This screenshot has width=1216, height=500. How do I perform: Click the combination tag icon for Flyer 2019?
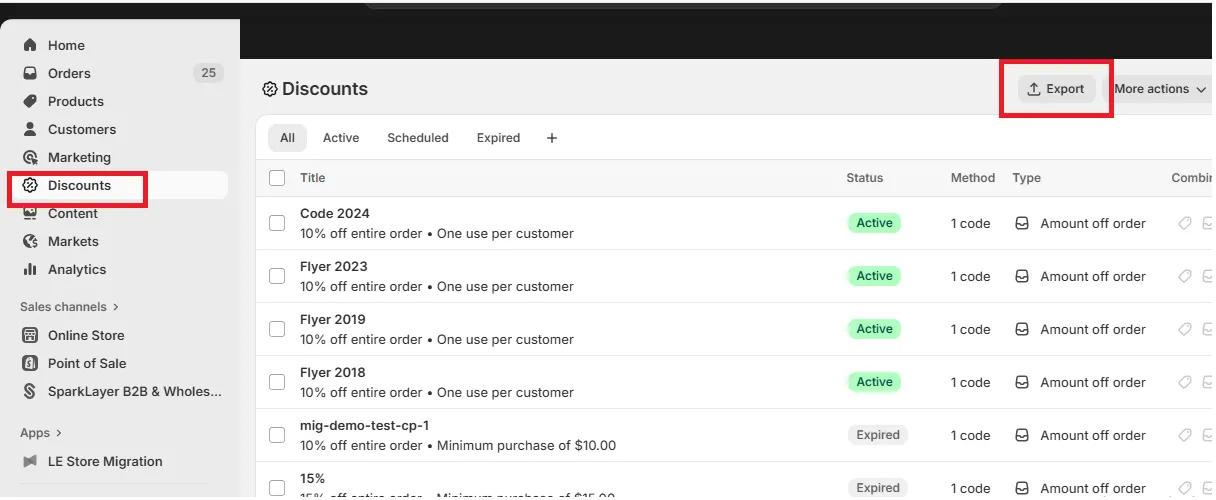(1185, 329)
